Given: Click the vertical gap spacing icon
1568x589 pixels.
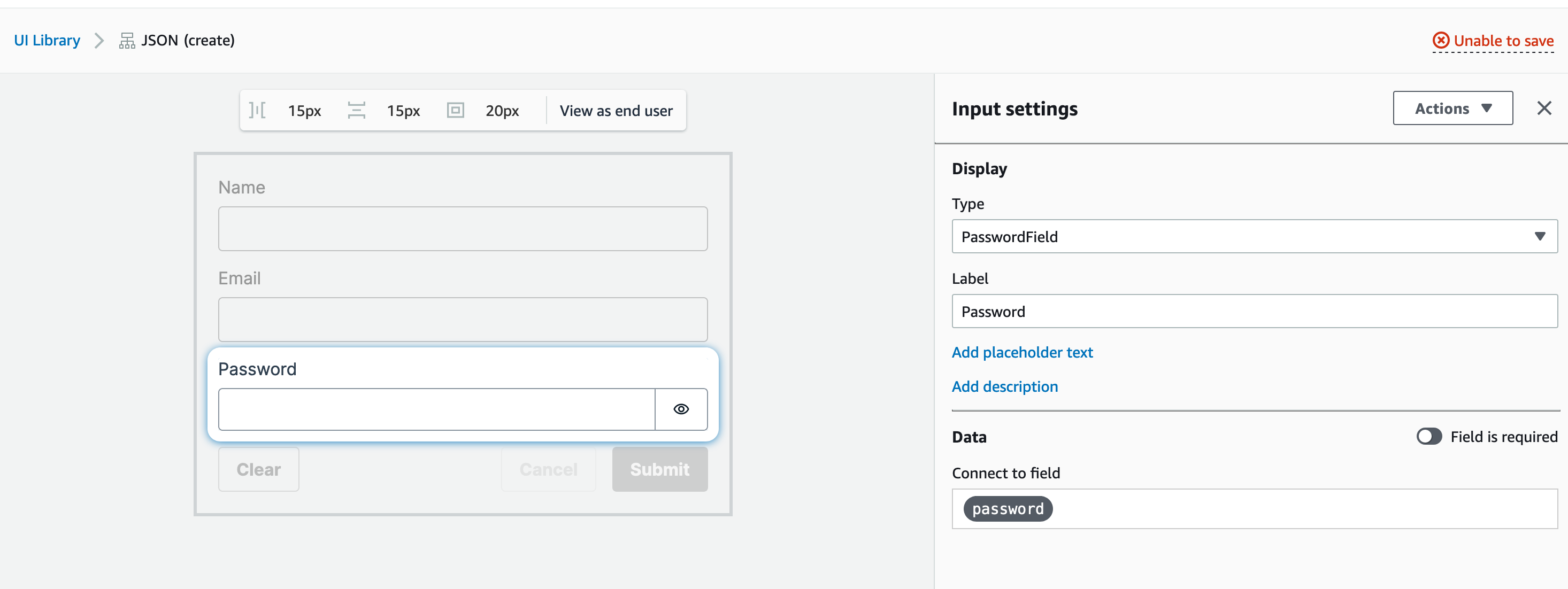Looking at the screenshot, I should [357, 110].
